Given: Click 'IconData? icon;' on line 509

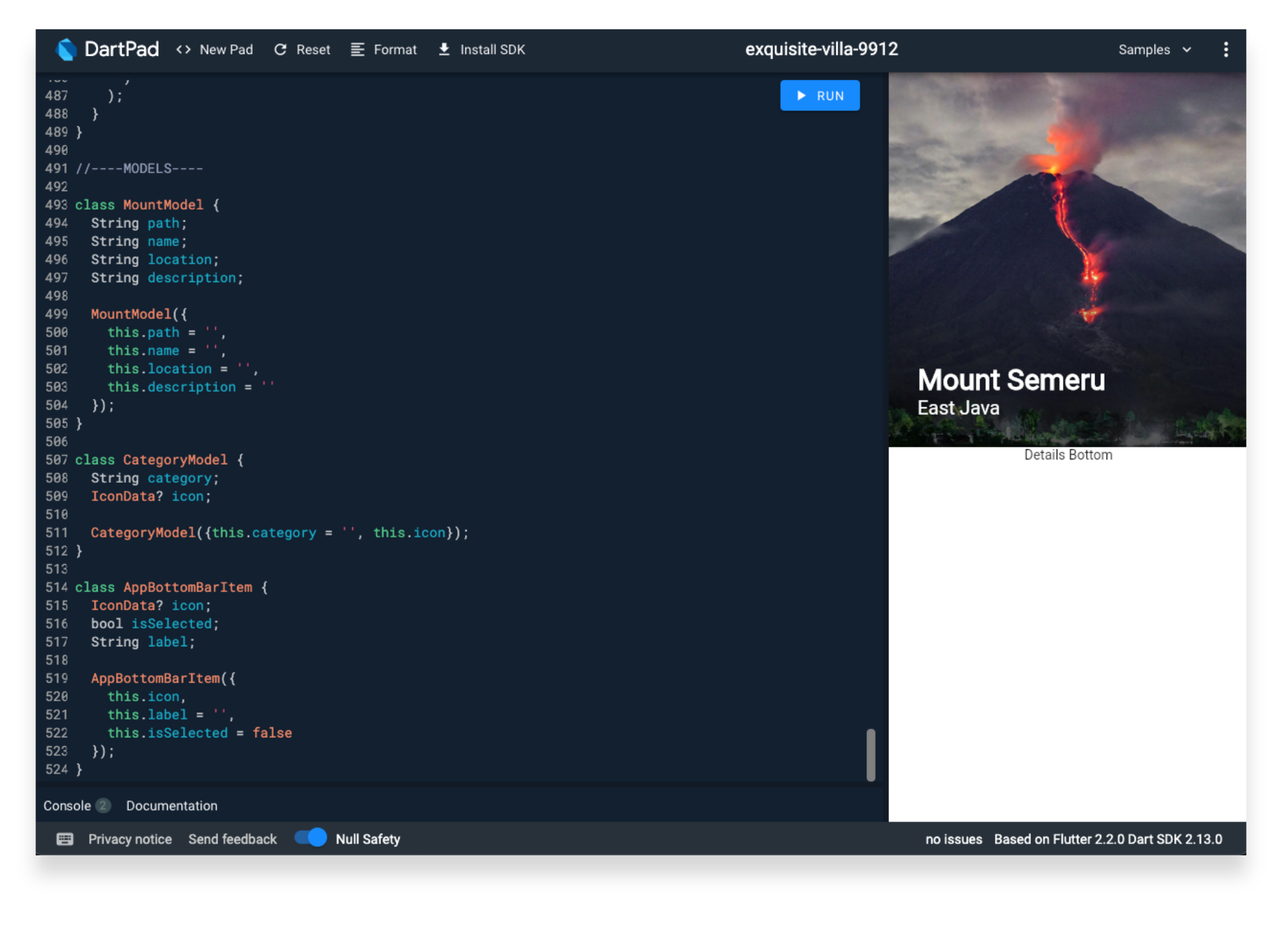Looking at the screenshot, I should click(x=151, y=497).
